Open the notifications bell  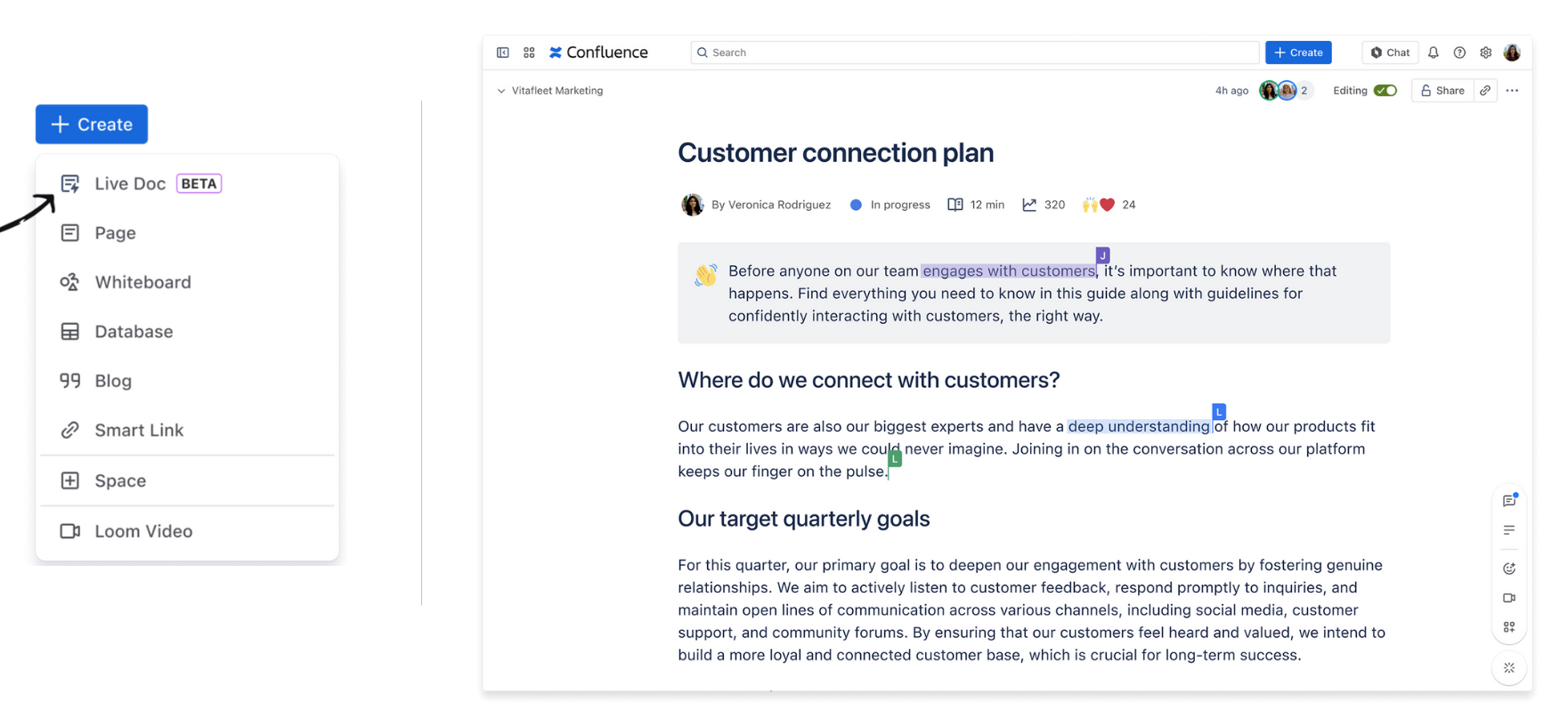coord(1433,53)
